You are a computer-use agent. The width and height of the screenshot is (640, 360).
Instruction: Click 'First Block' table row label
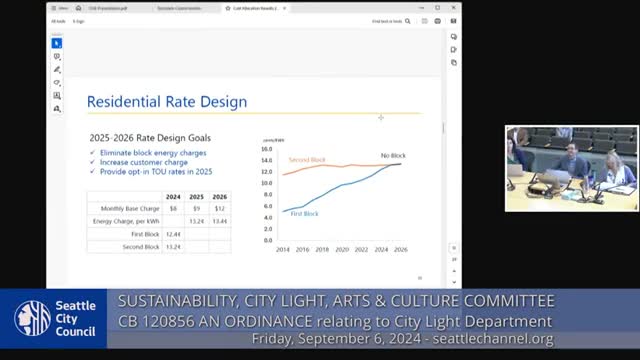(145, 234)
